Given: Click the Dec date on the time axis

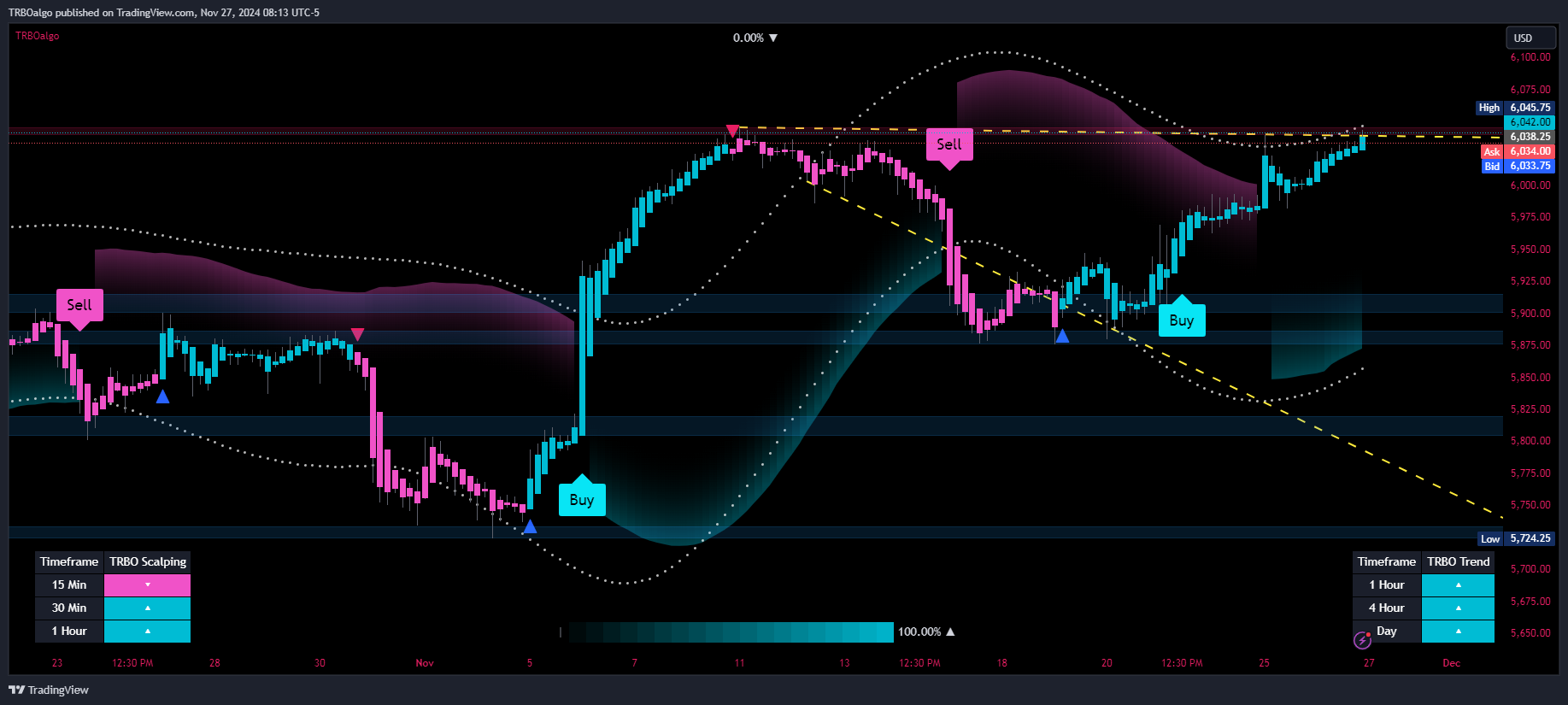Looking at the screenshot, I should [x=1452, y=663].
